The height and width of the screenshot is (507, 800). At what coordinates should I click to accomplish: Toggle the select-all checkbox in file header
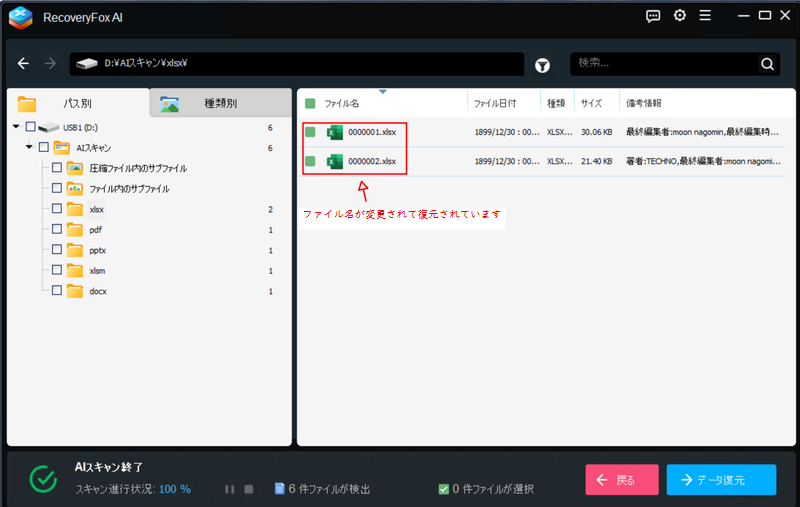[x=310, y=103]
